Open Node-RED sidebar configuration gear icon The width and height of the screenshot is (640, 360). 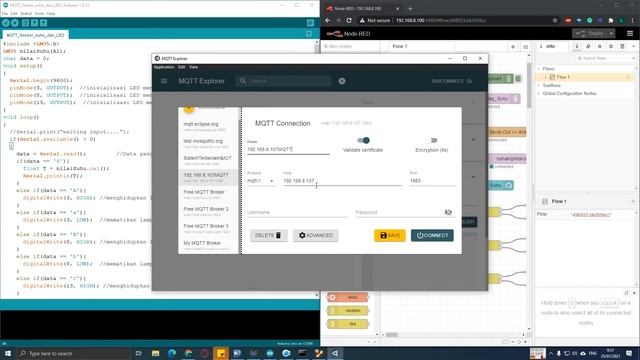[x=611, y=47]
